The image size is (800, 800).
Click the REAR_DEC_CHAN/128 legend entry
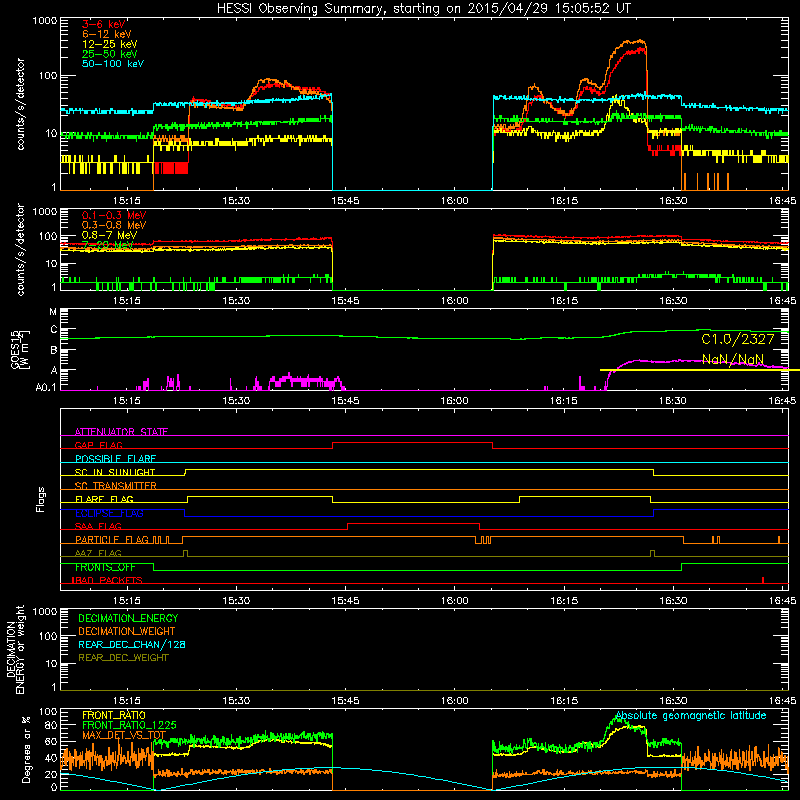coord(132,644)
